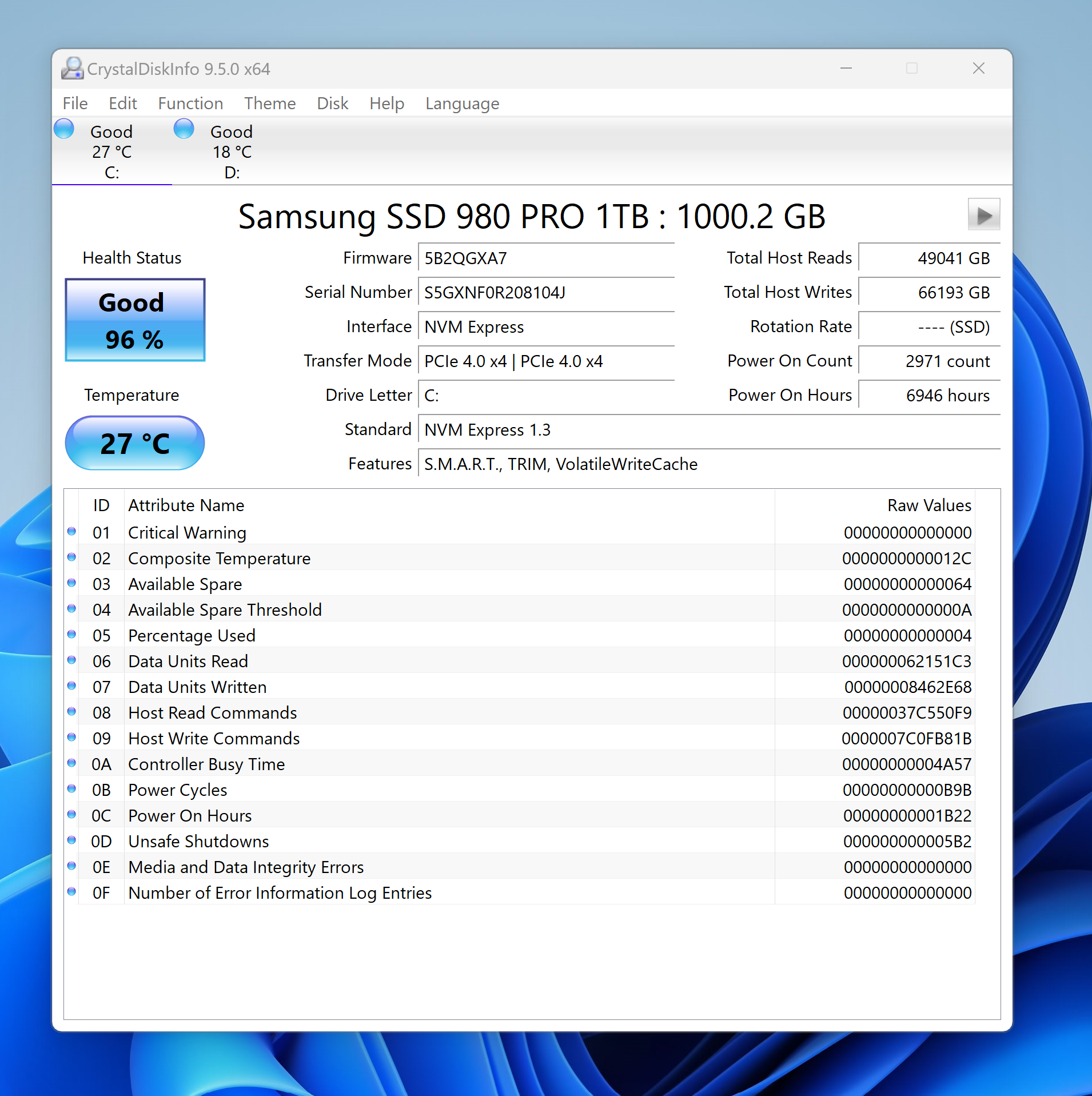Click the status dot for Critical Warning

71,532
